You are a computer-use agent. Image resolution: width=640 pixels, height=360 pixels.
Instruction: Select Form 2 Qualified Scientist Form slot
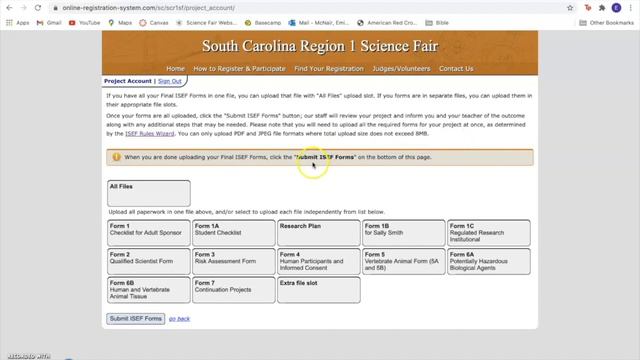[x=149, y=261]
